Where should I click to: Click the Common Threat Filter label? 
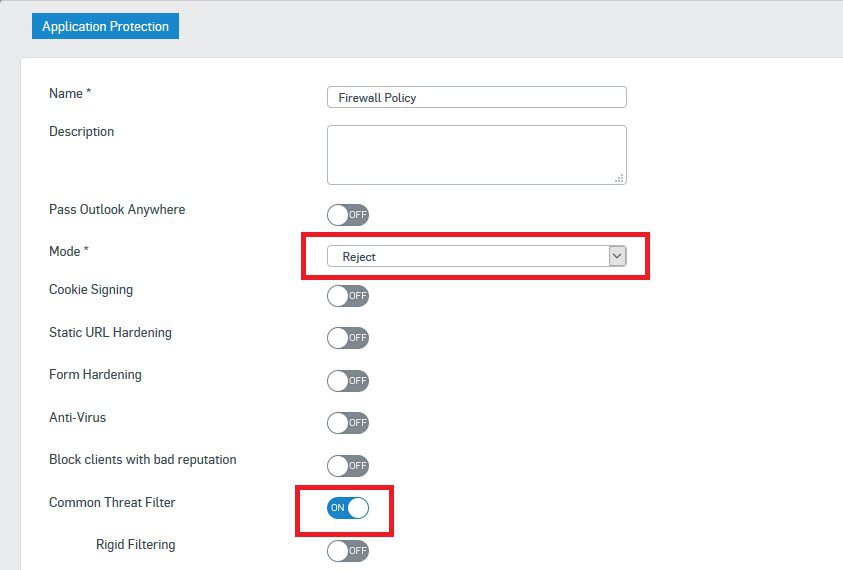pyautogui.click(x=112, y=502)
